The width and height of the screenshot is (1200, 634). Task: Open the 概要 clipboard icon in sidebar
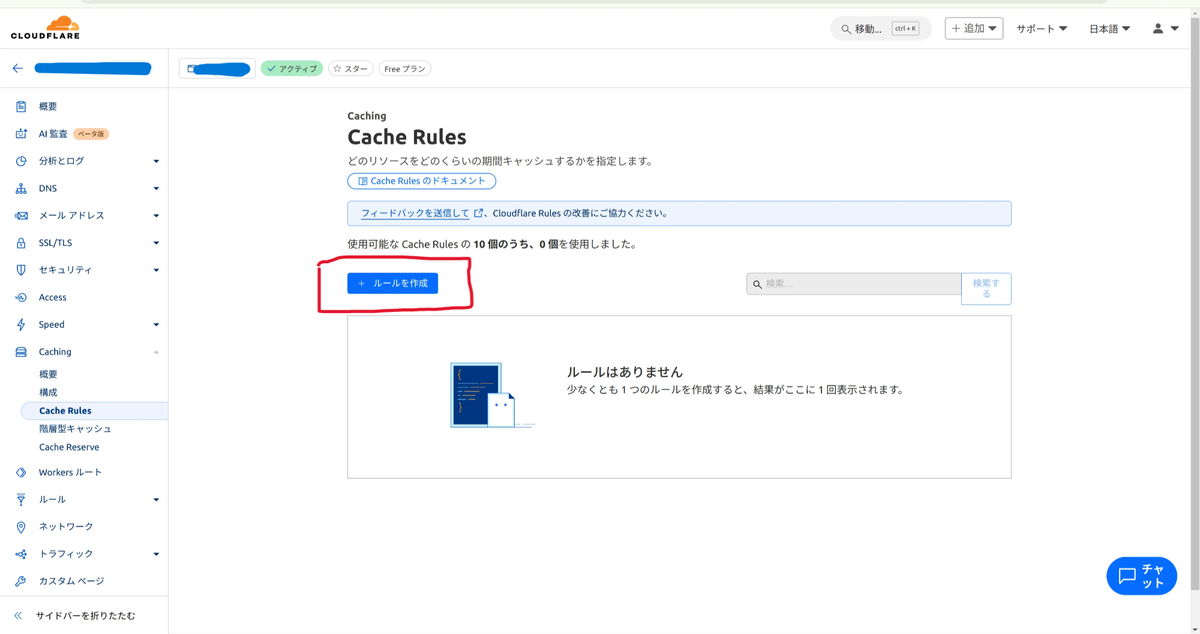point(21,106)
